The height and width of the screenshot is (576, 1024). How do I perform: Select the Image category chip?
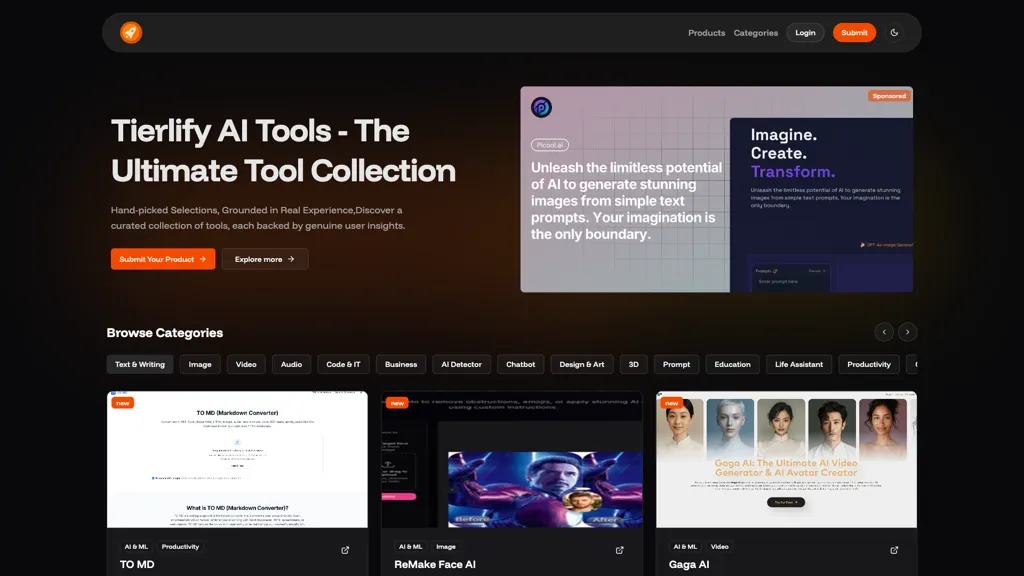(x=200, y=364)
